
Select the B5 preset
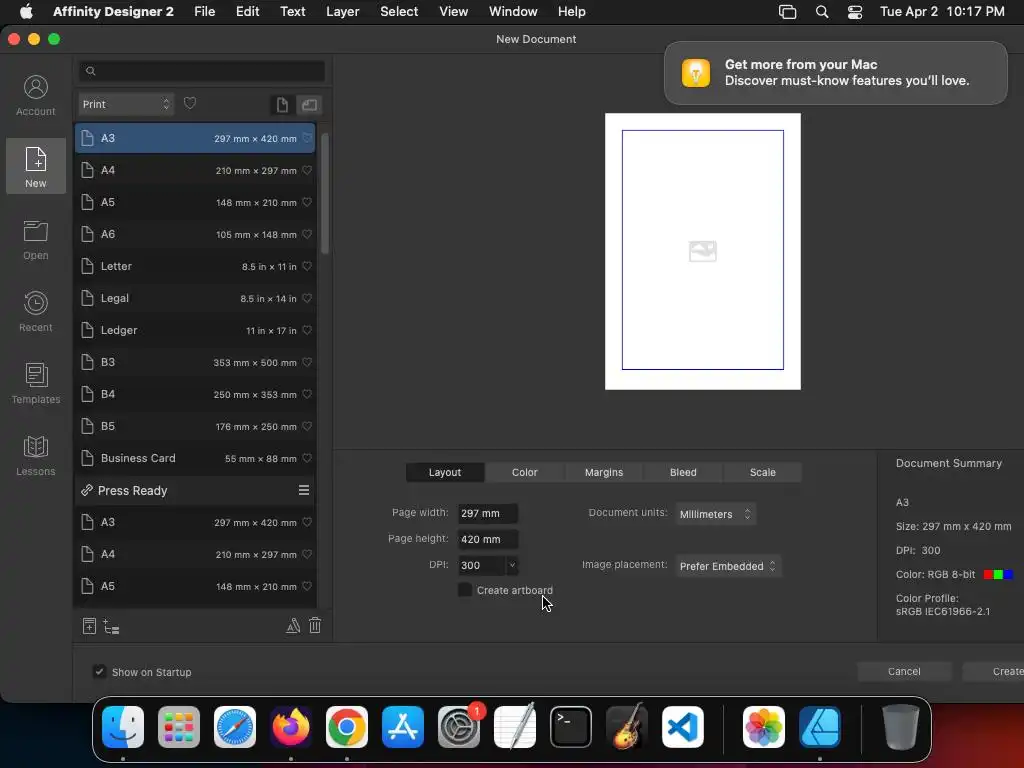click(195, 426)
